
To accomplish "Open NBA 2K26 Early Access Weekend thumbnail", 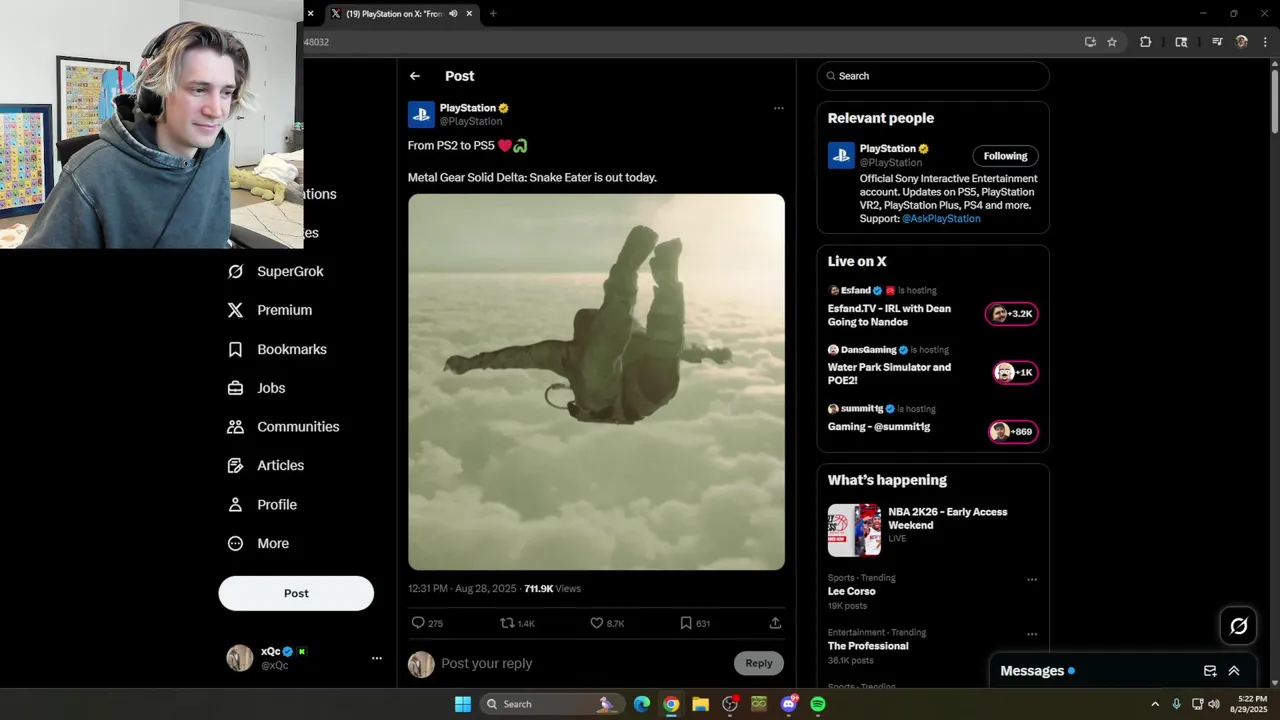I will pyautogui.click(x=854, y=530).
